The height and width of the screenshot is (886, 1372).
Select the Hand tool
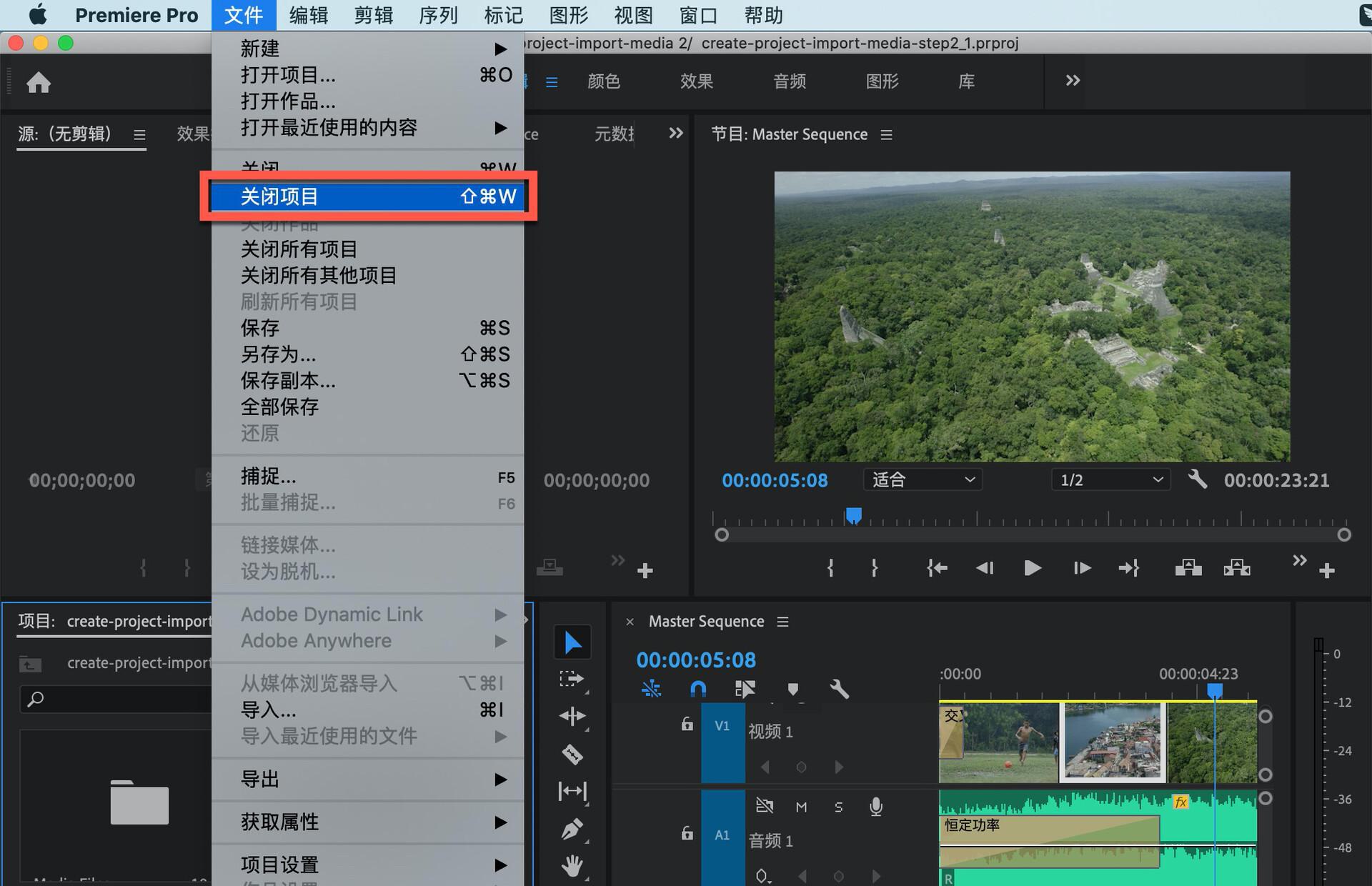(x=572, y=866)
